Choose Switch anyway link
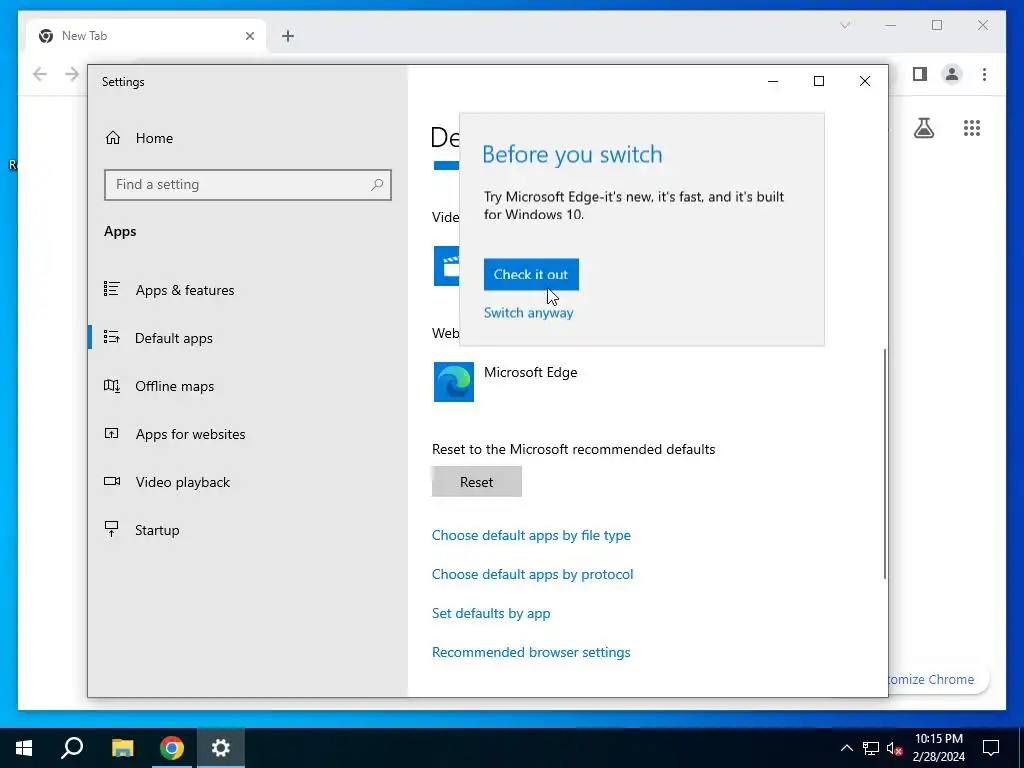The width and height of the screenshot is (1024, 768). click(x=528, y=313)
